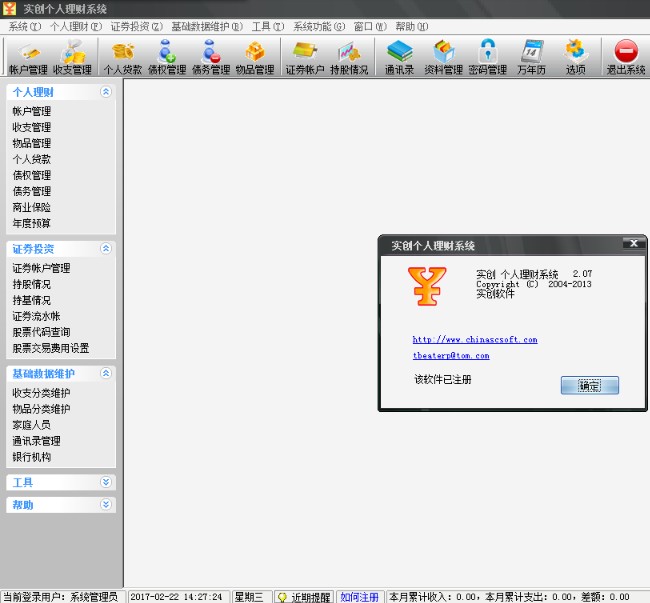Select 商业保险 in the sidebar
Screen dimensions: 650x603
click(x=32, y=207)
